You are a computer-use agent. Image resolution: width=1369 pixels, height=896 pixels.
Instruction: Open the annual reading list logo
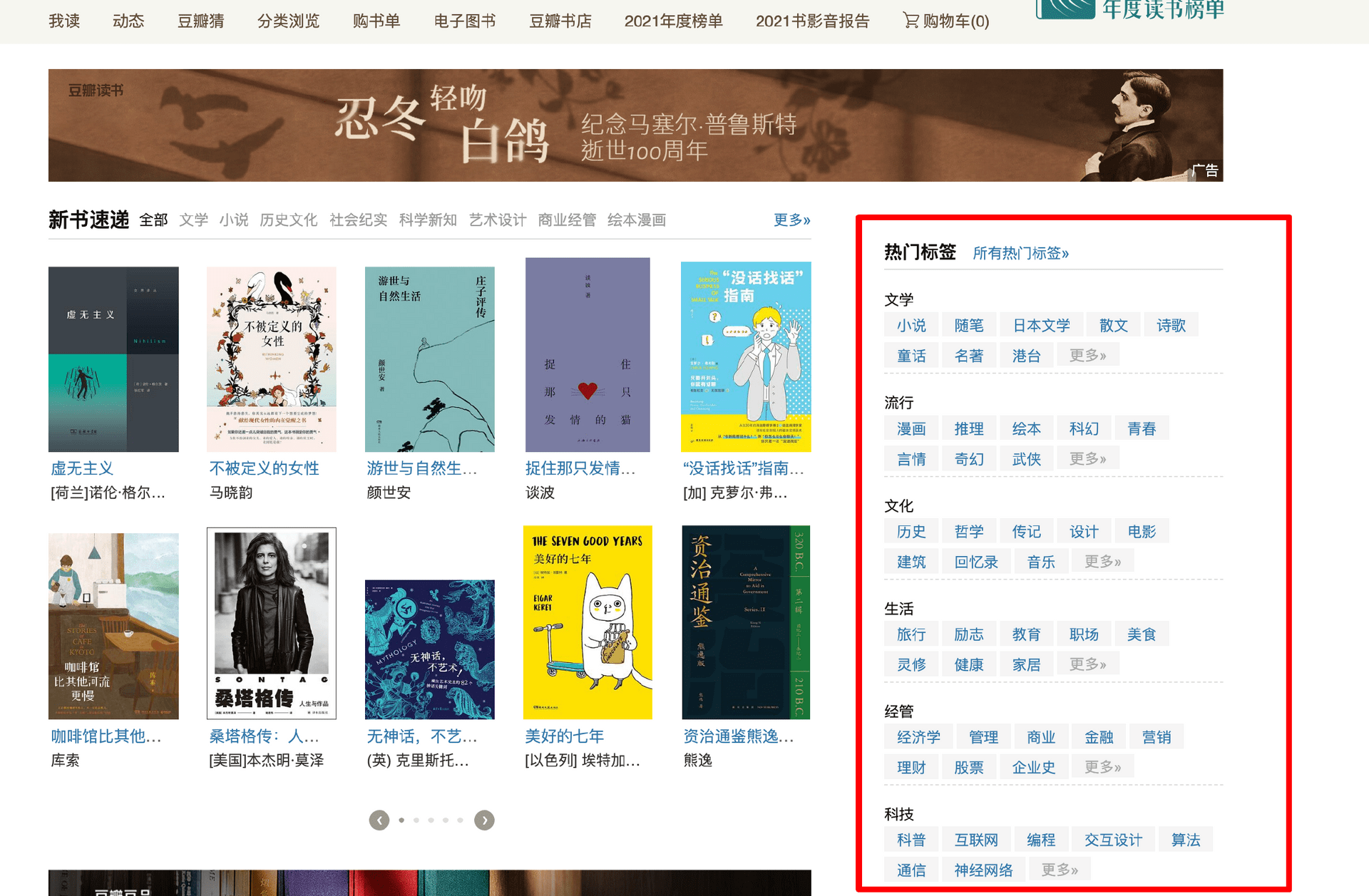1130,10
